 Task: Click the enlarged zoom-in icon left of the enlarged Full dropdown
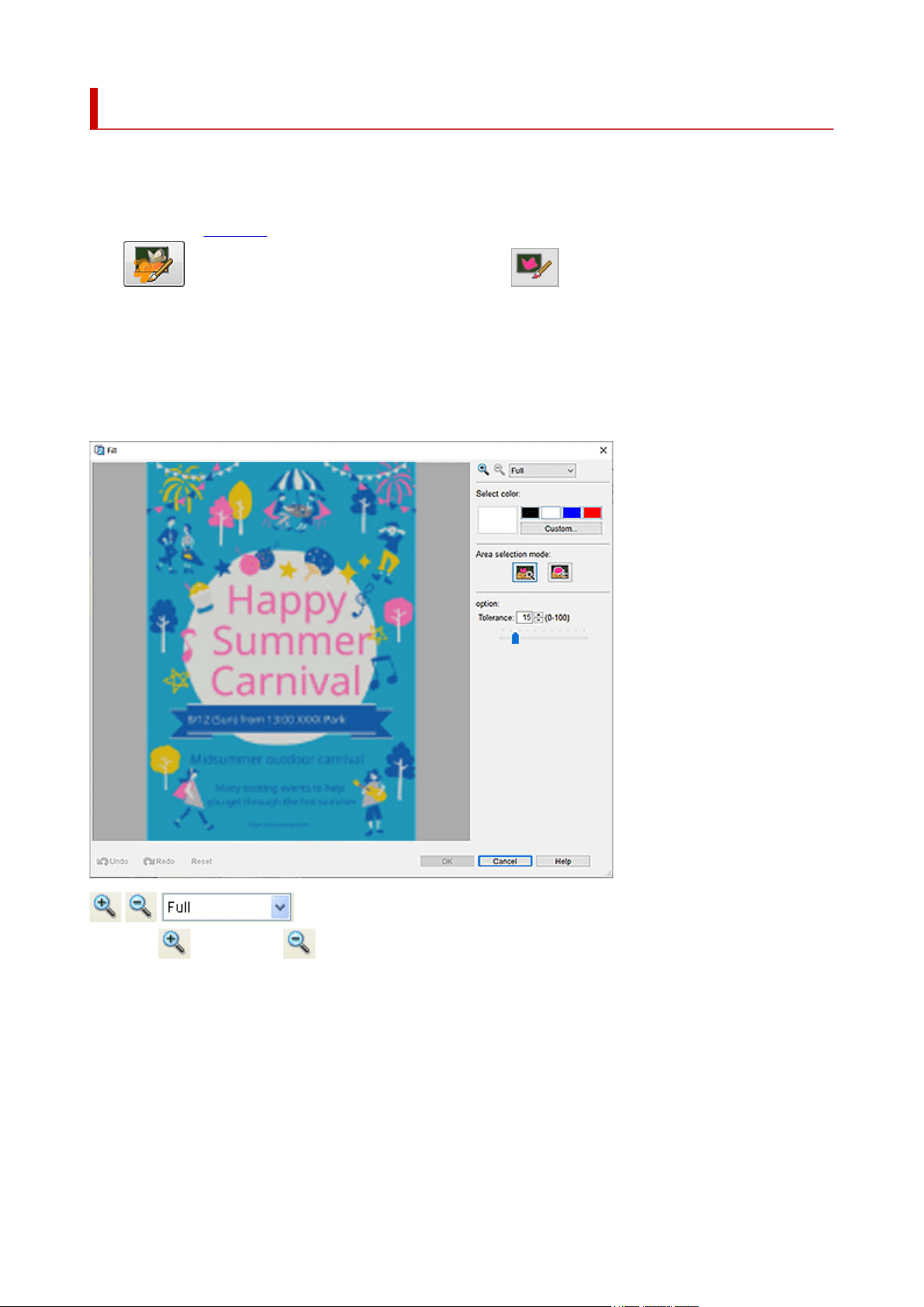[x=105, y=907]
